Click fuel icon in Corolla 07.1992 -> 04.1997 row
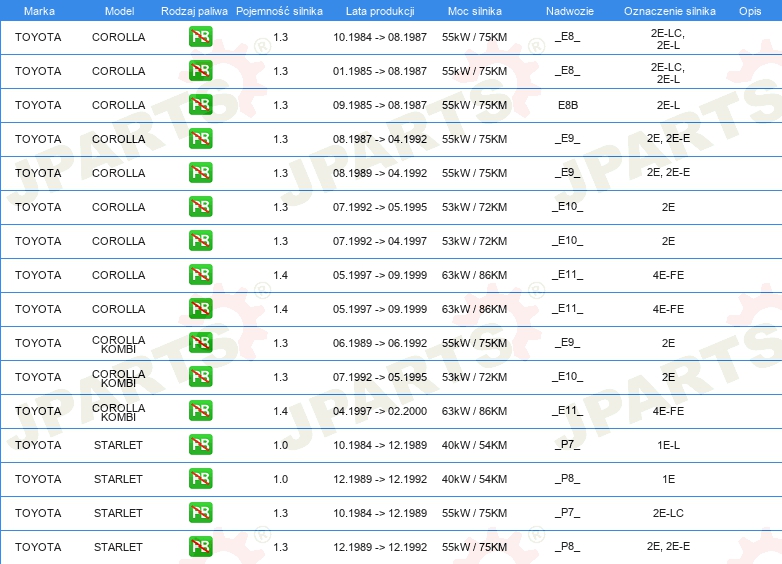This screenshot has height=564, width=782. pos(200,240)
